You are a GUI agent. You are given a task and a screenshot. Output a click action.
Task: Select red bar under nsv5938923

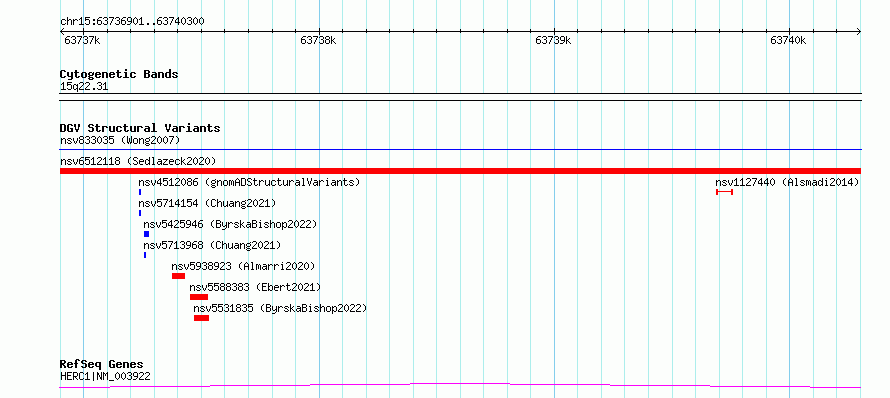[178, 276]
